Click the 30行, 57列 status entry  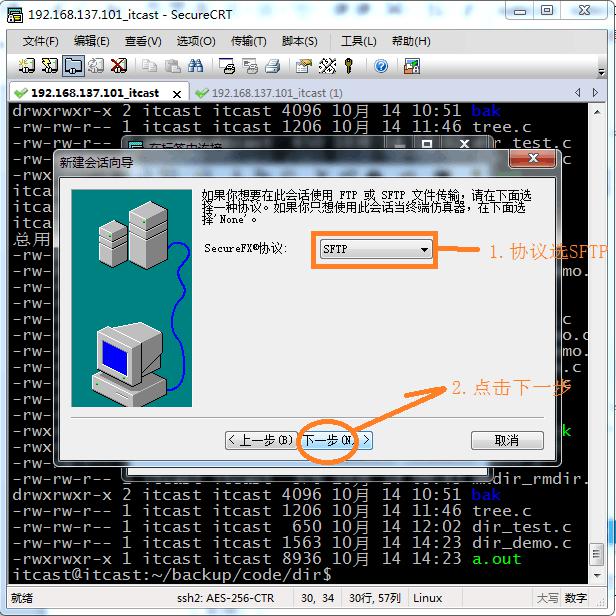click(x=374, y=598)
